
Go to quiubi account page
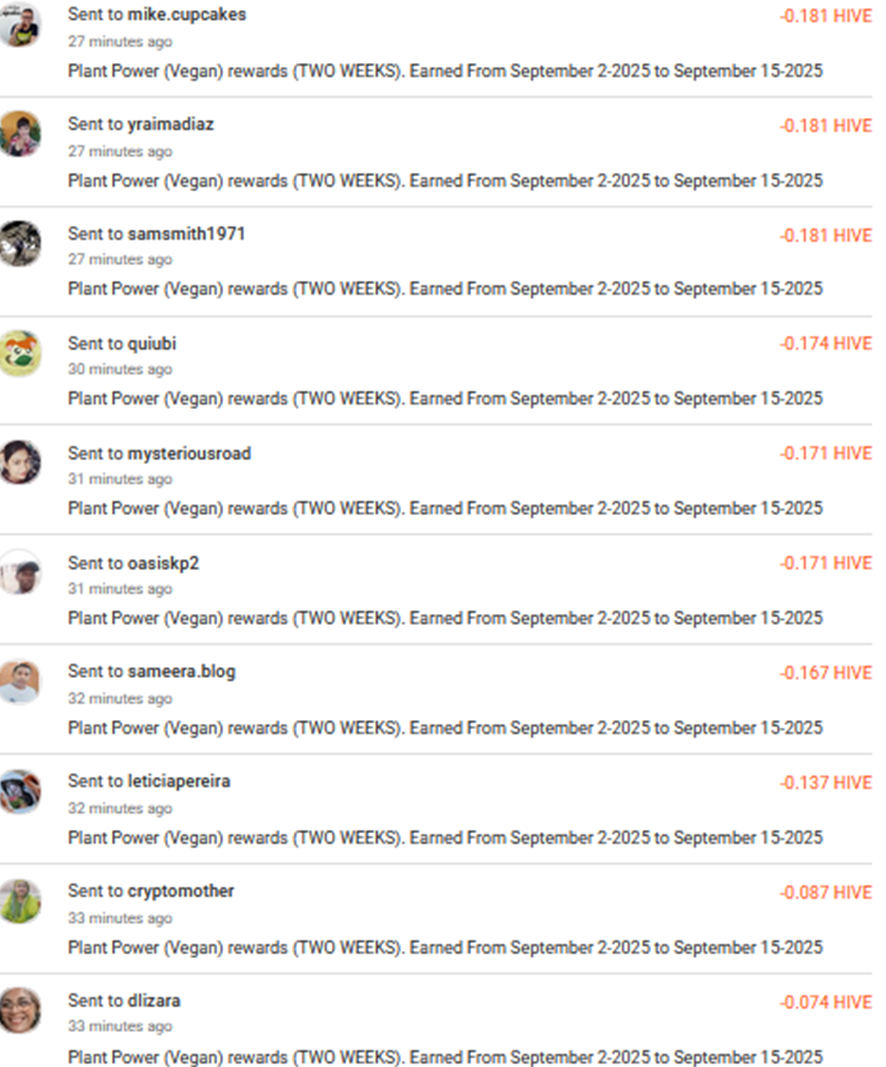pos(152,343)
